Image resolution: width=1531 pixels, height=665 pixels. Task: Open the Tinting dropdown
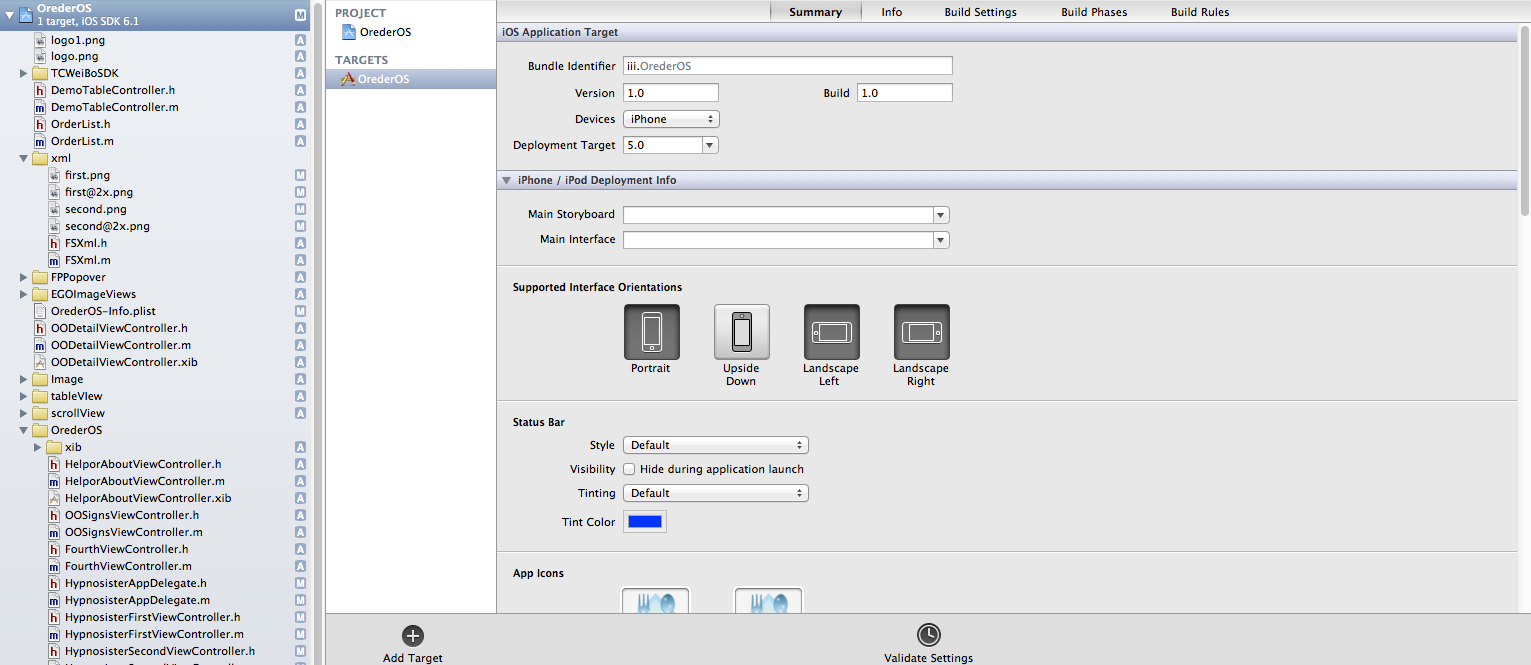[715, 493]
